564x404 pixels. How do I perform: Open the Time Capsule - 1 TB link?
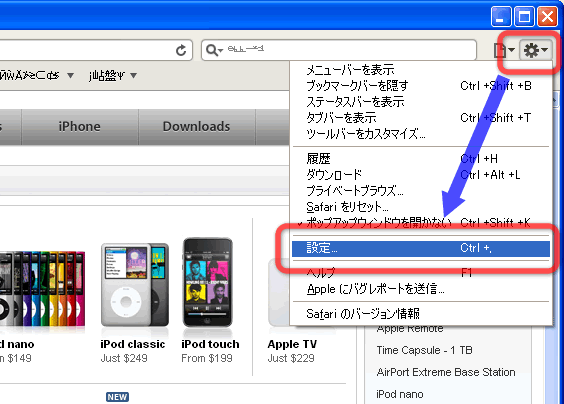click(x=424, y=350)
